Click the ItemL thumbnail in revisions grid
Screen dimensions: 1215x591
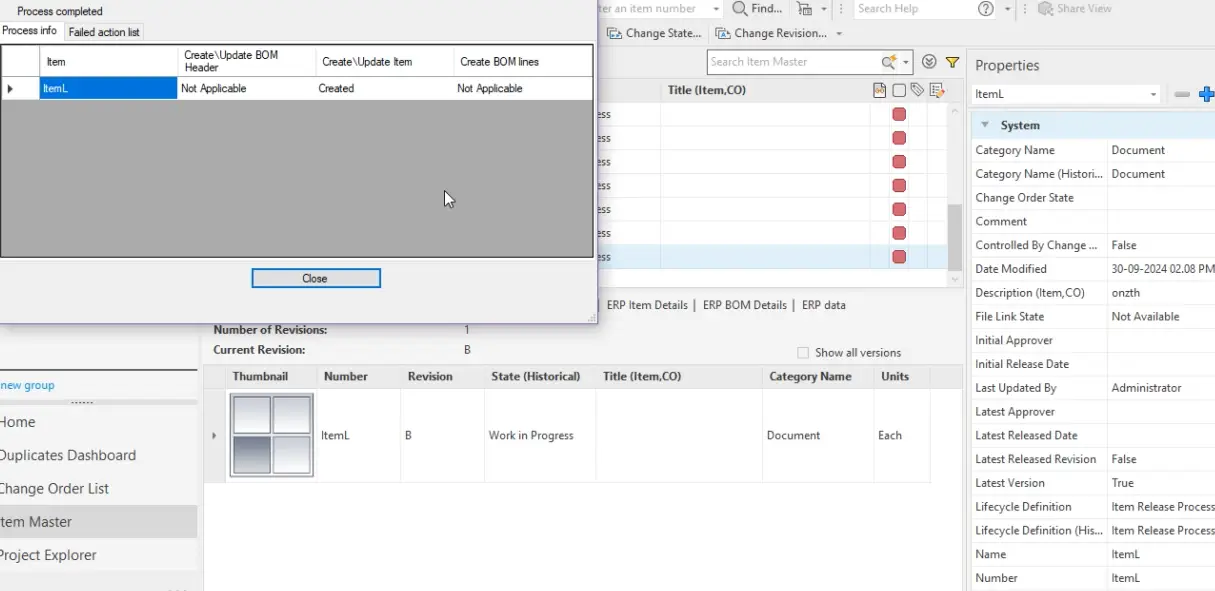point(271,435)
